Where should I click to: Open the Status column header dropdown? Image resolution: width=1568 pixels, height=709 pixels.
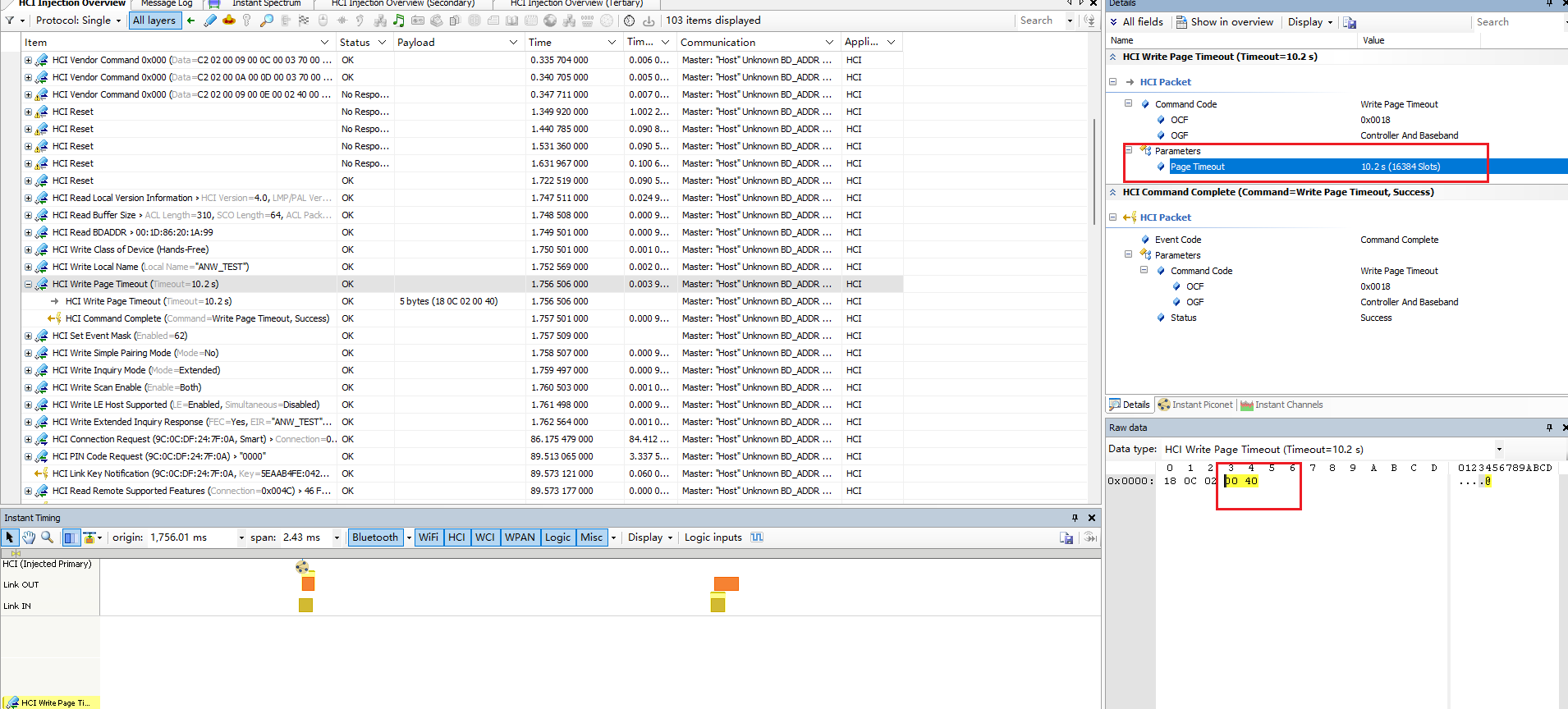click(382, 43)
